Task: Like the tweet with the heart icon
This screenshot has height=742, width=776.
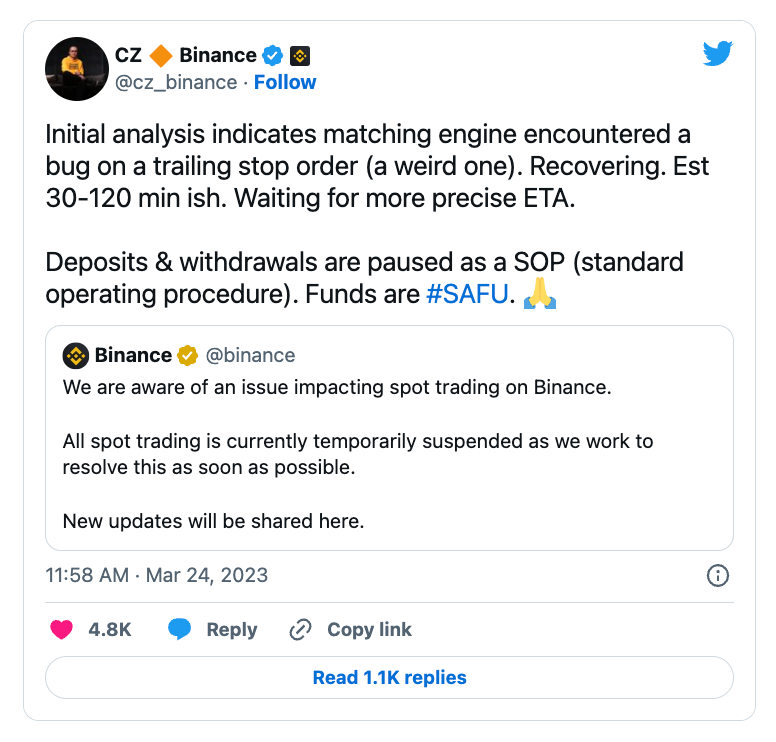Action: click(x=62, y=629)
